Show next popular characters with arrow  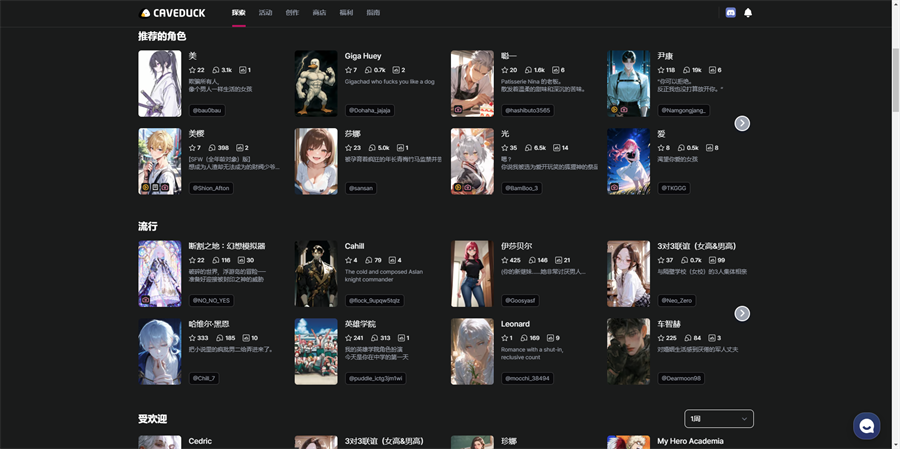742,313
